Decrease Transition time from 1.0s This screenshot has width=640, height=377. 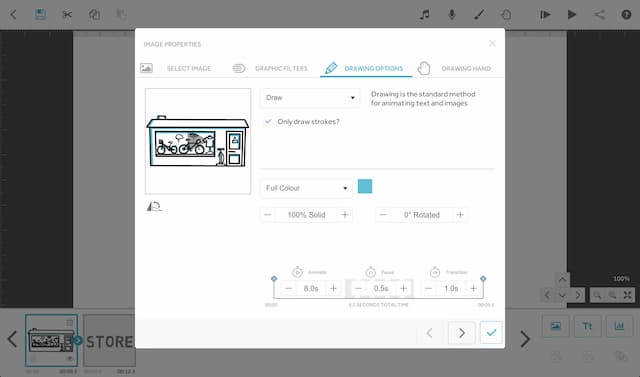(x=428, y=288)
